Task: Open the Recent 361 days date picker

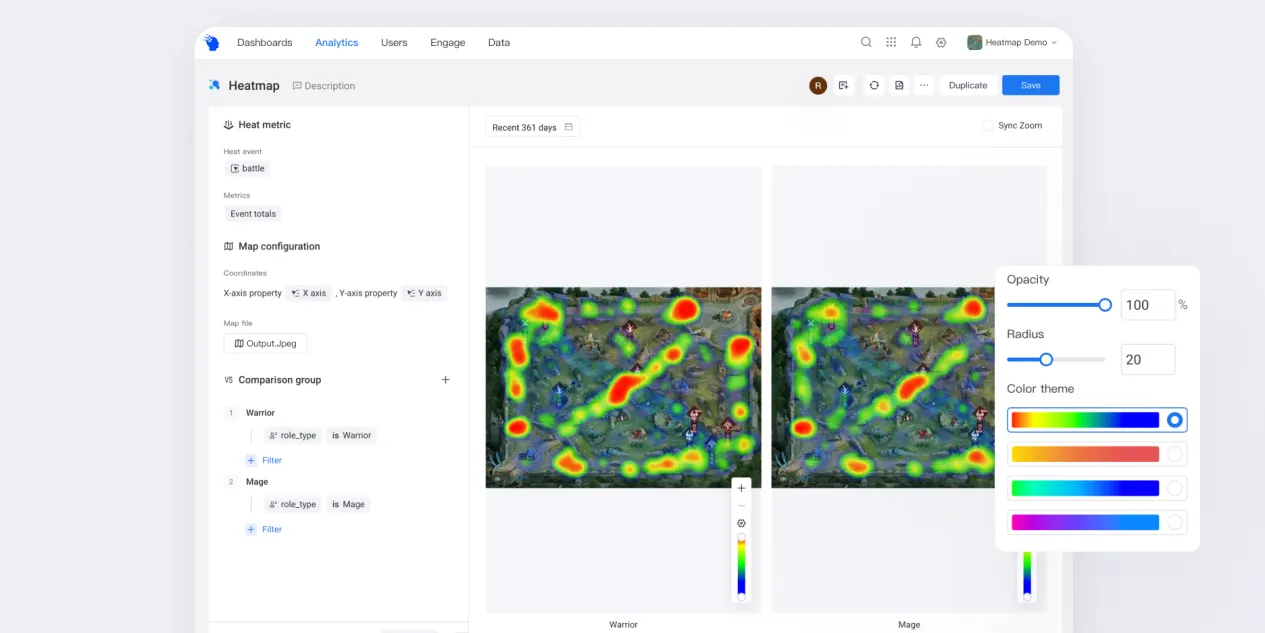Action: coord(533,127)
